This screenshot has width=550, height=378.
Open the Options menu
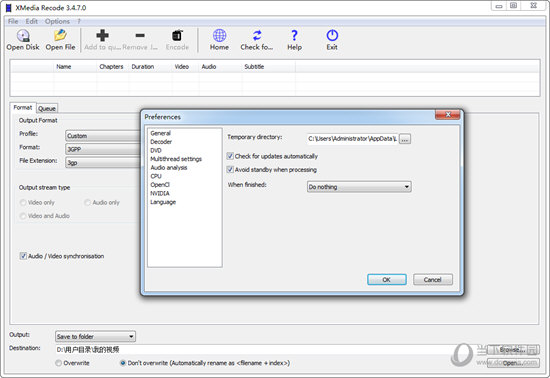click(x=57, y=21)
